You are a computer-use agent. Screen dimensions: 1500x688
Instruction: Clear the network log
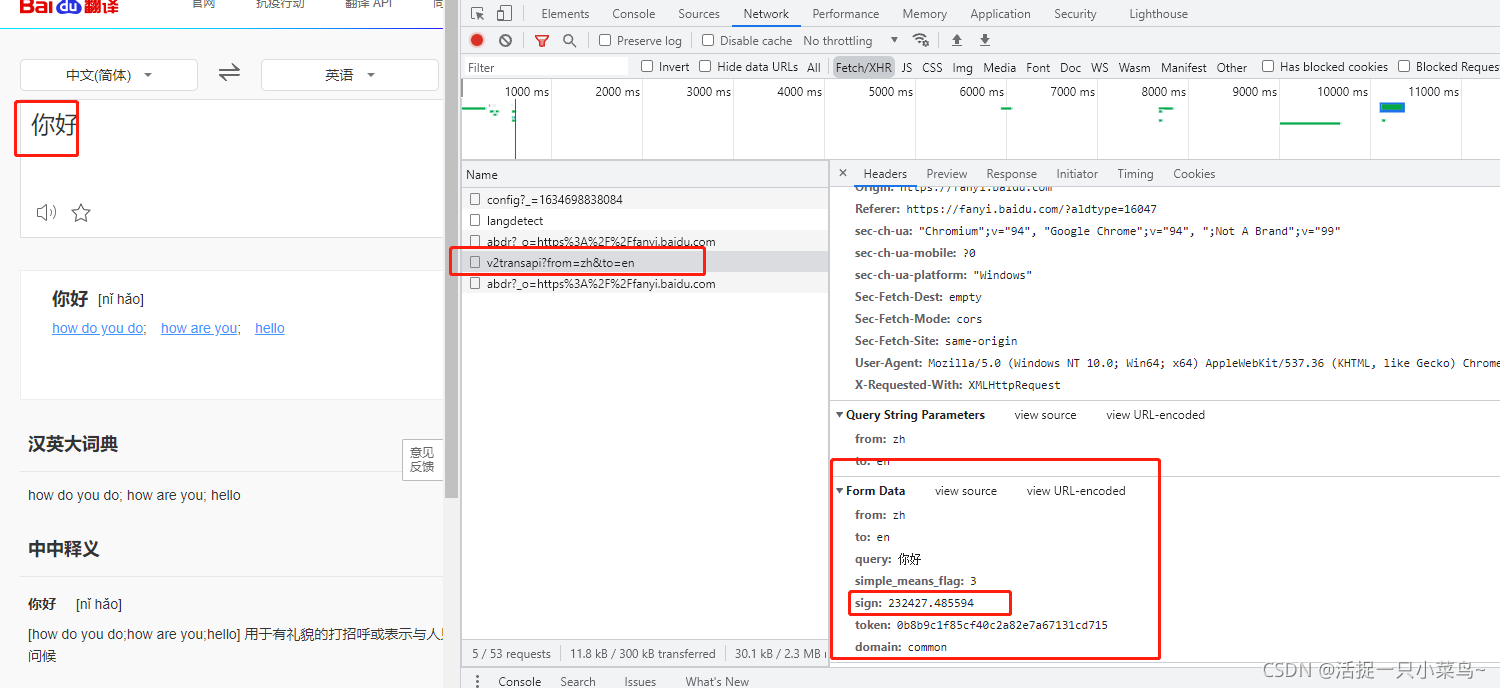pyautogui.click(x=505, y=40)
